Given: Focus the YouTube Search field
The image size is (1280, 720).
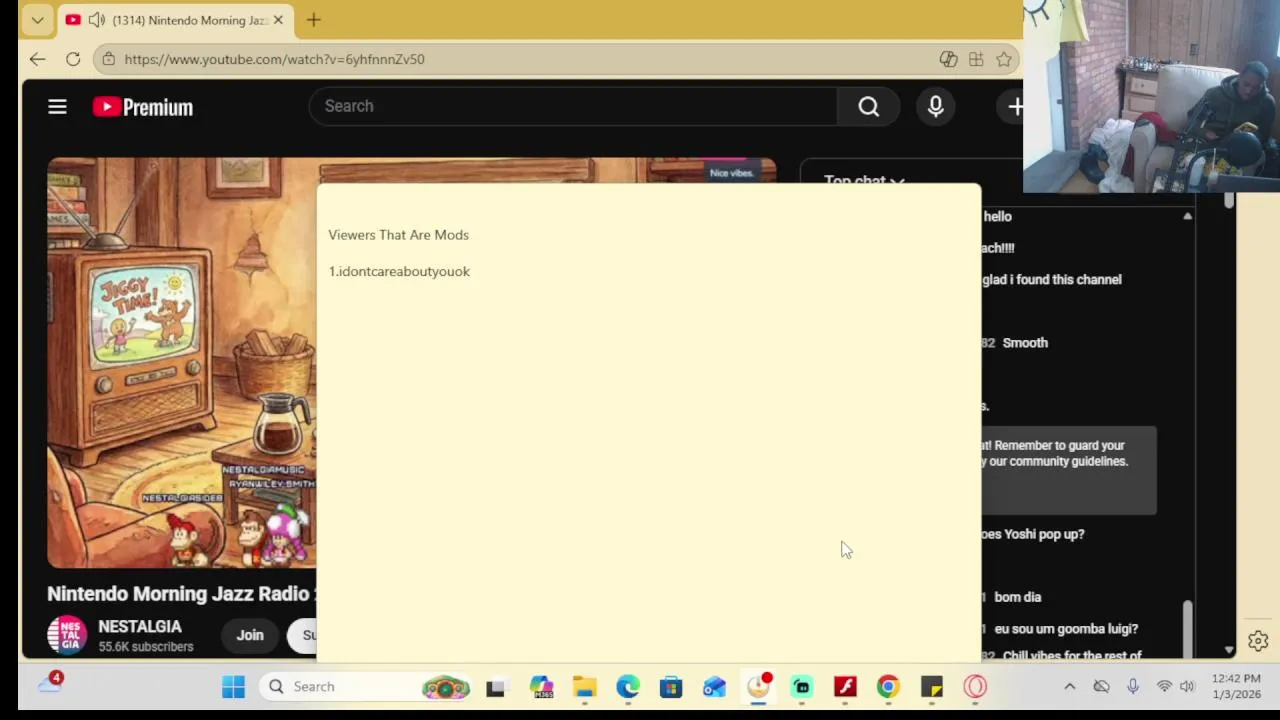Looking at the screenshot, I should click(573, 106).
